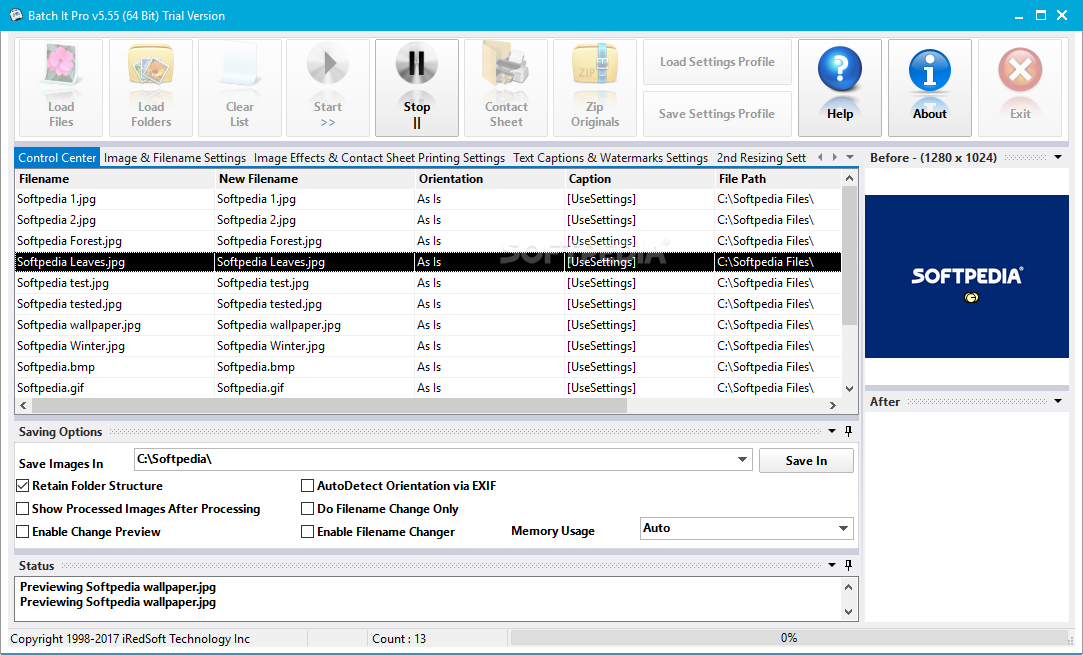Click the Save In button
The width and height of the screenshot is (1083, 655).
(x=806, y=461)
